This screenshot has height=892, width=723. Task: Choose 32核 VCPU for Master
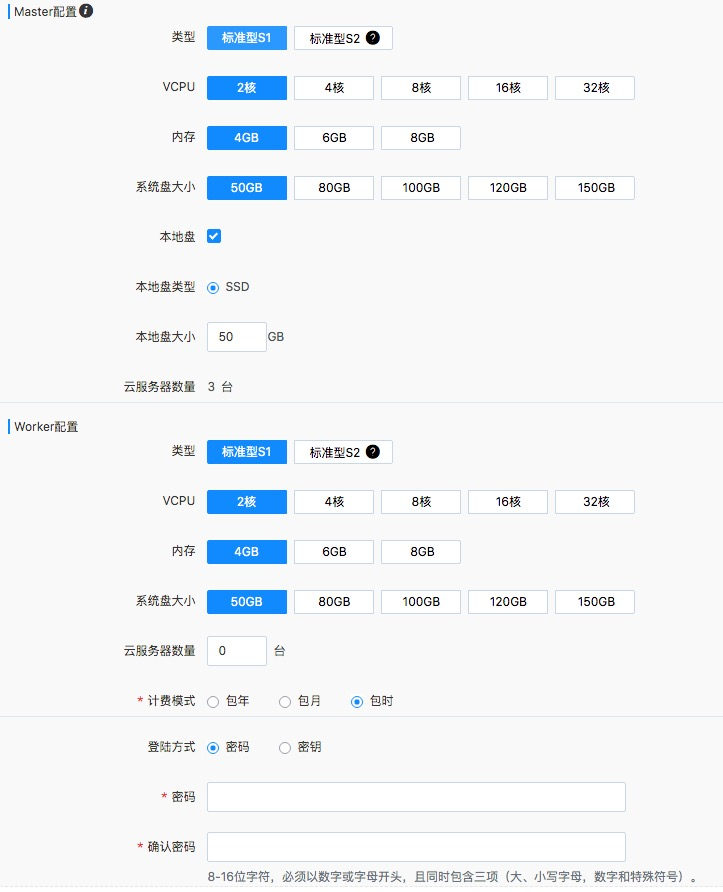tap(595, 88)
